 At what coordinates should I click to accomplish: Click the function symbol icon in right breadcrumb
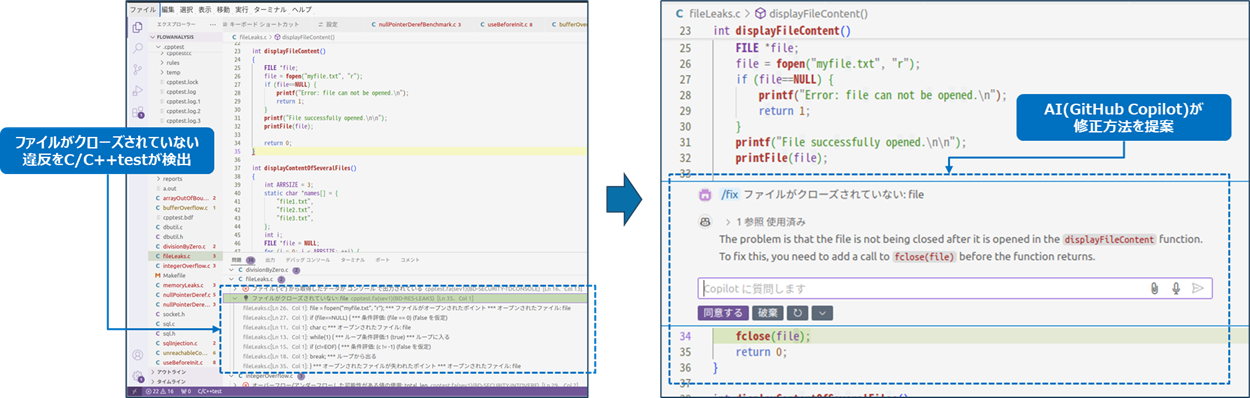pos(760,14)
